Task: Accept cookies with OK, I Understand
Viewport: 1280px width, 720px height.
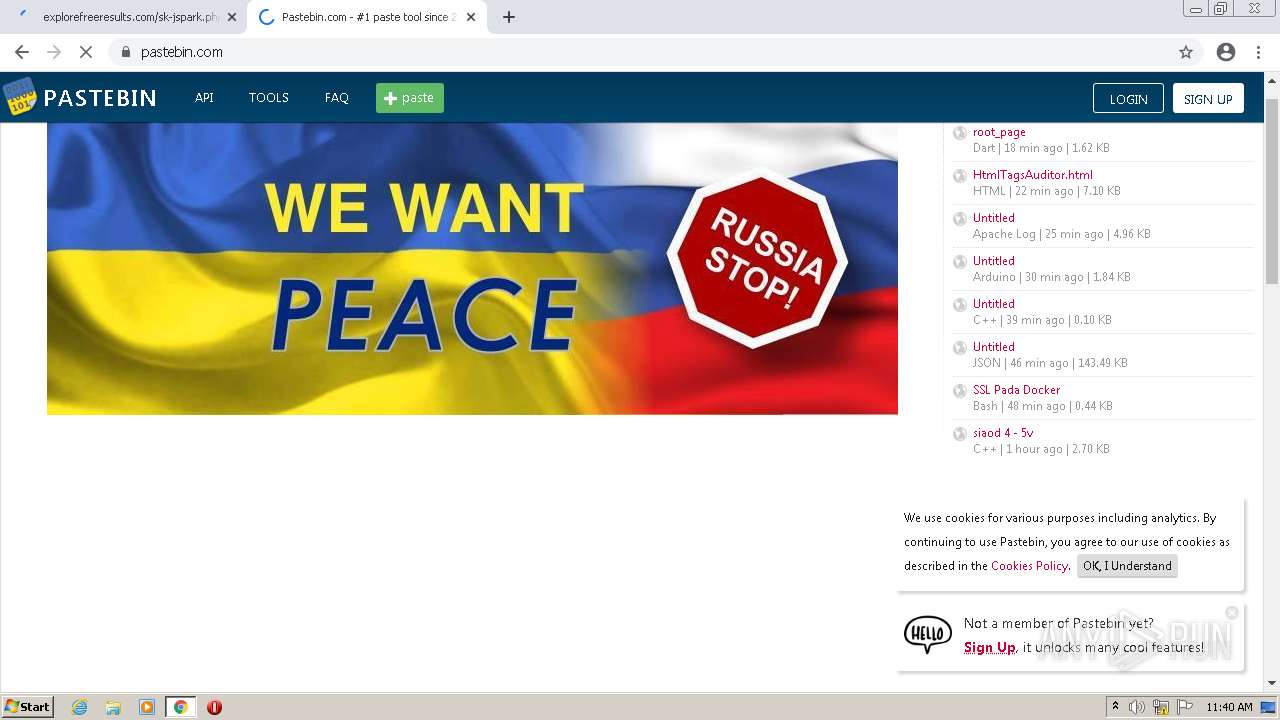Action: click(x=1127, y=566)
